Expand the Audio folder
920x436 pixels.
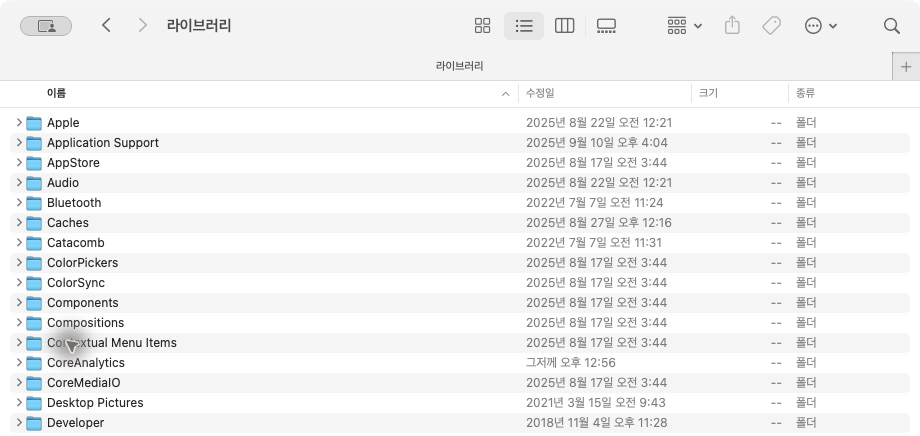19,182
